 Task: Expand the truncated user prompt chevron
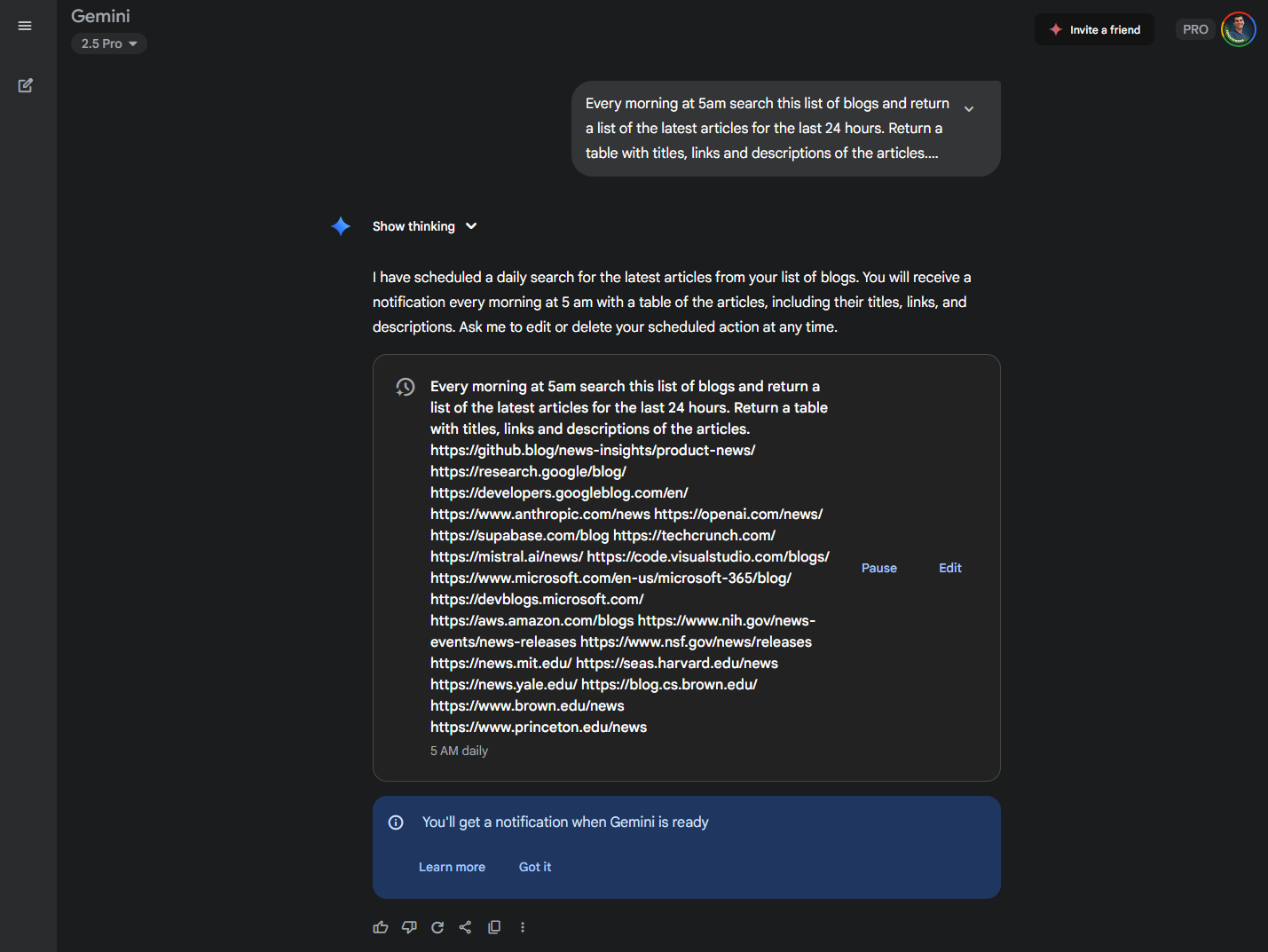tap(969, 108)
